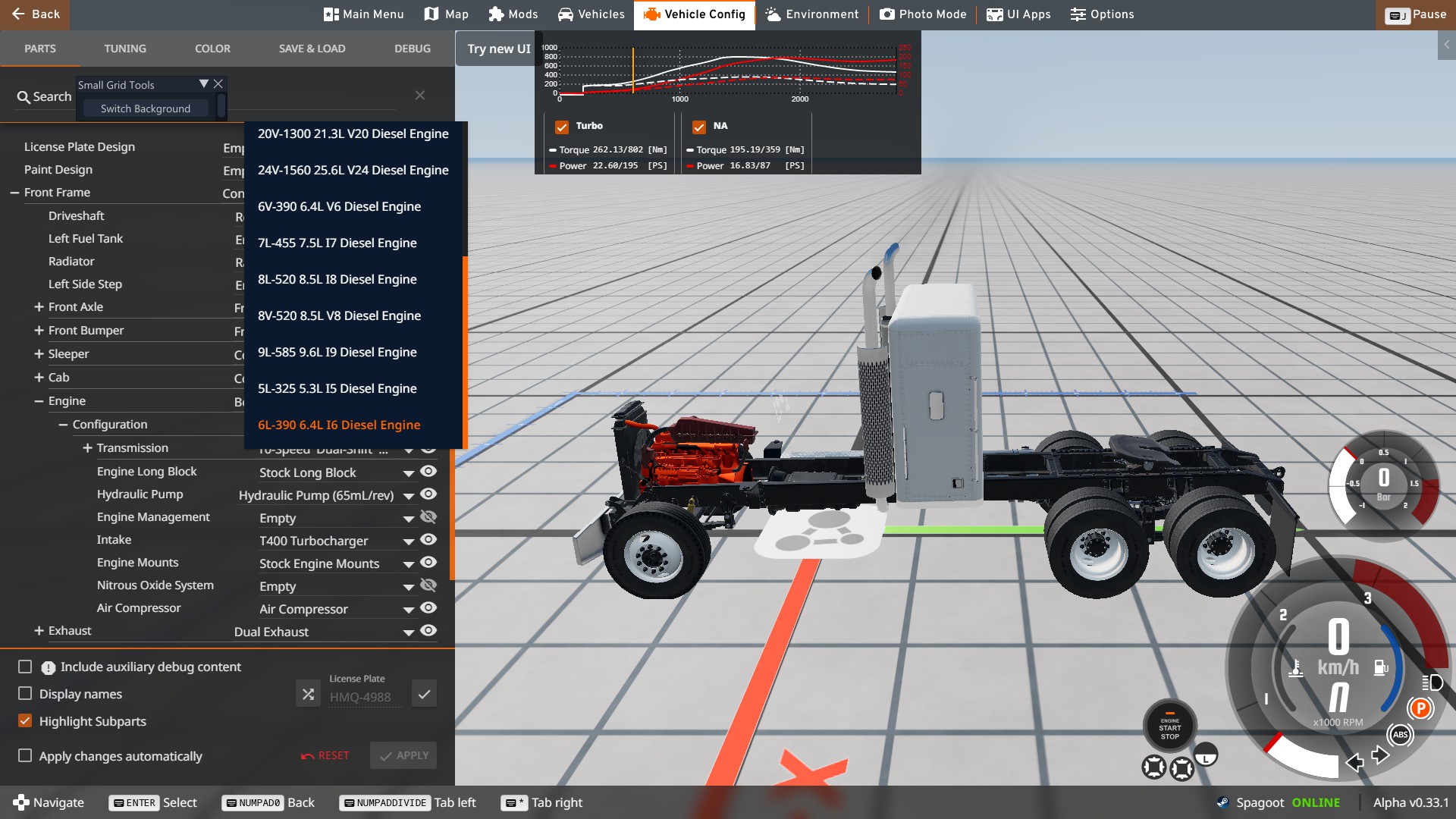
Task: Switch to the Tuning tab
Action: (x=125, y=49)
